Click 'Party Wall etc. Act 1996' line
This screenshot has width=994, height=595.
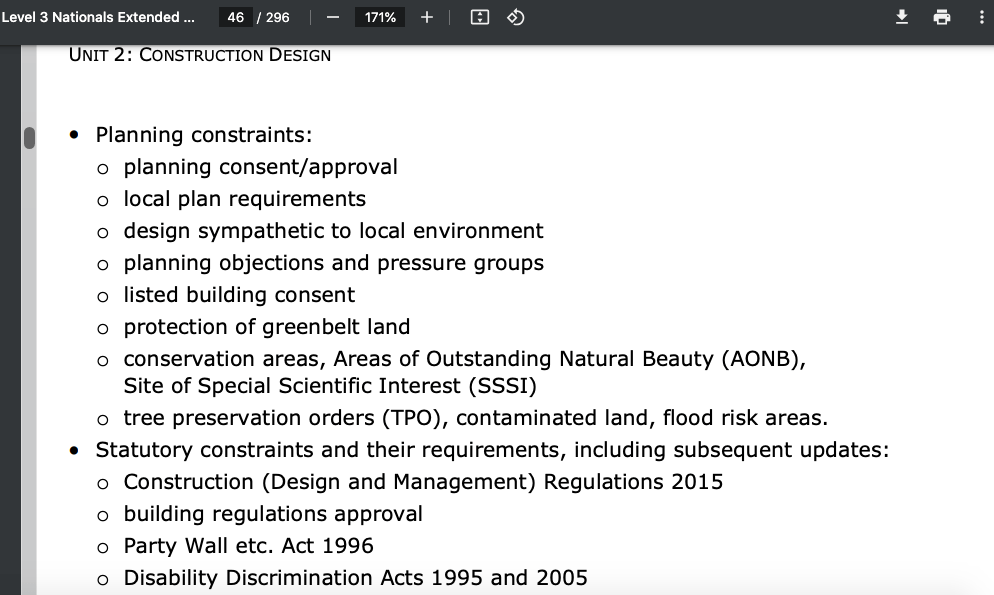coord(248,546)
